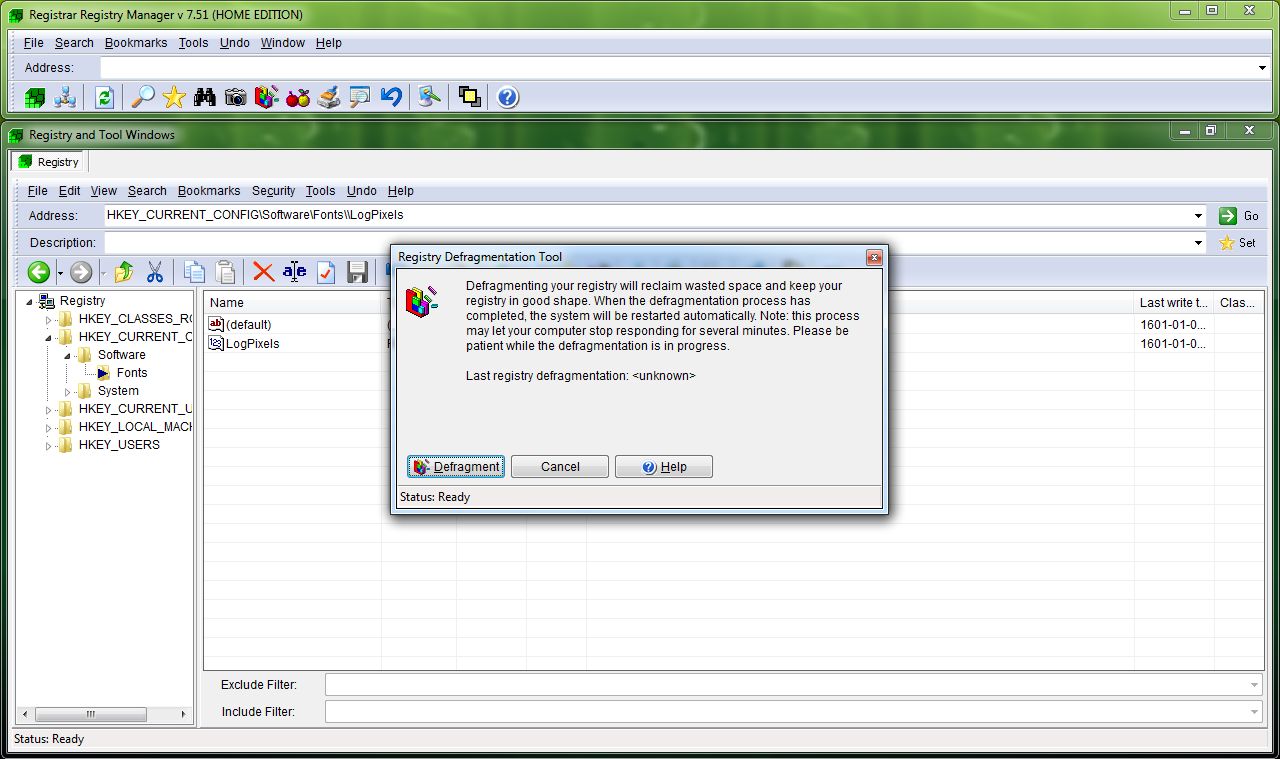Open the Exclude Filter dropdown arrow

click(x=1254, y=685)
